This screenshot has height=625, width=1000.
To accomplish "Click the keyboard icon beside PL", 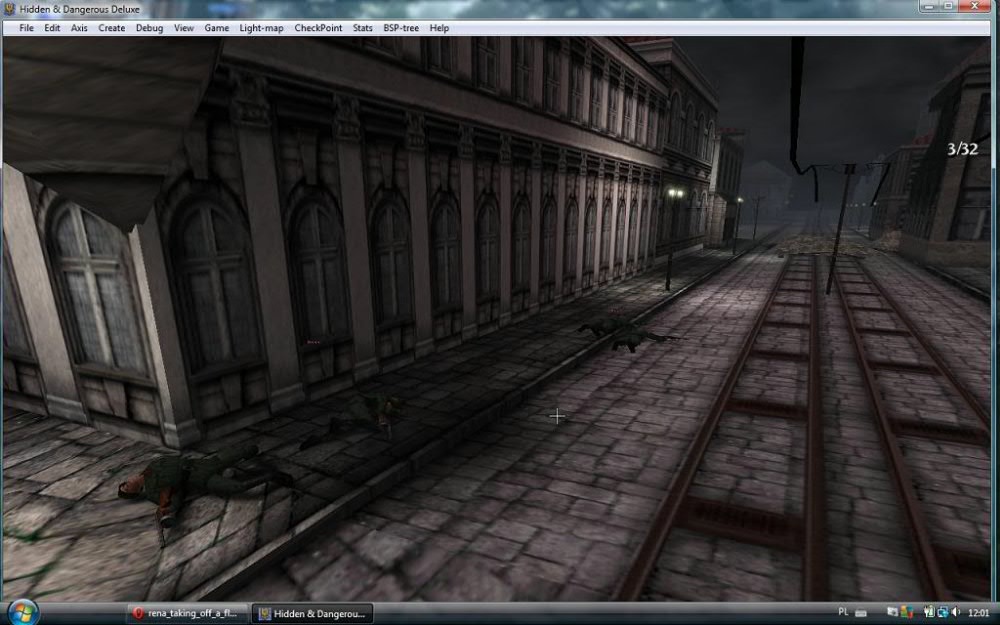I will click(860, 613).
